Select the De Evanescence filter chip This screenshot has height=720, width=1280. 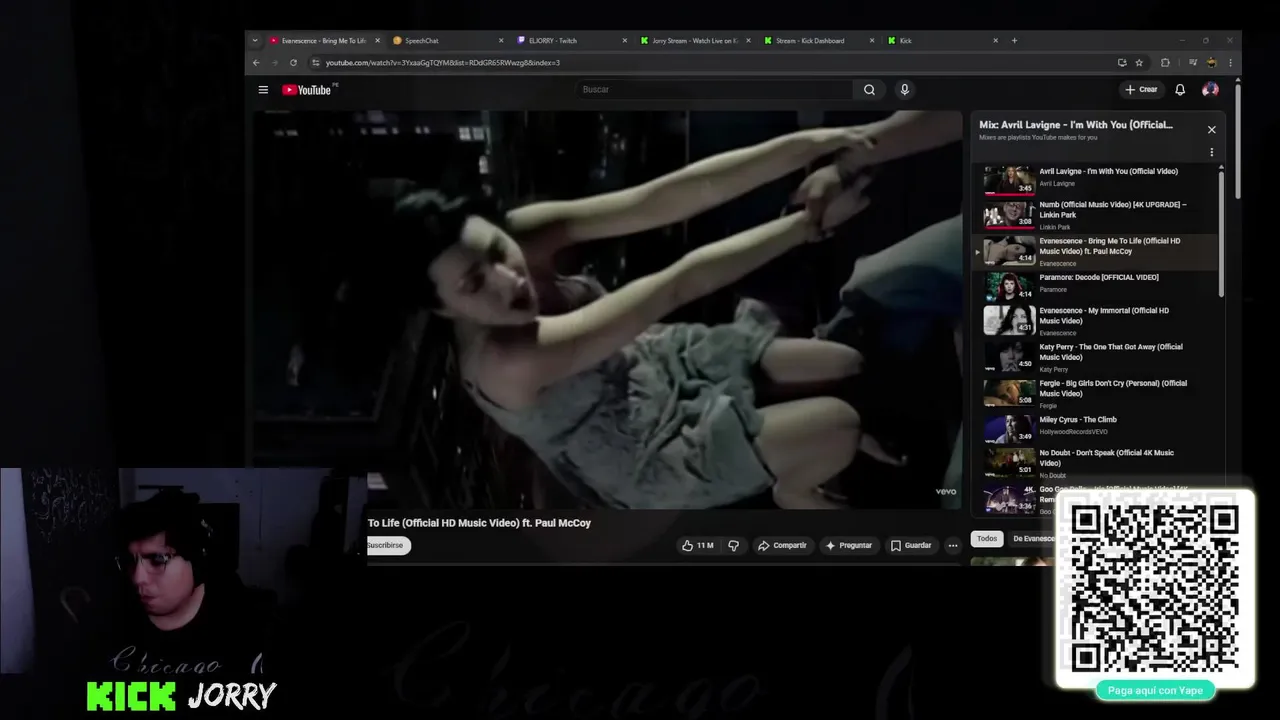(1033, 539)
